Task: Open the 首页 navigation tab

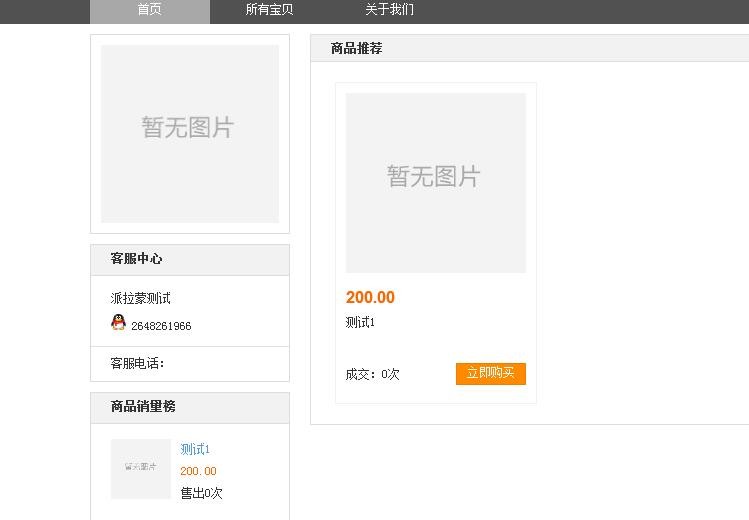Action: pos(150,11)
